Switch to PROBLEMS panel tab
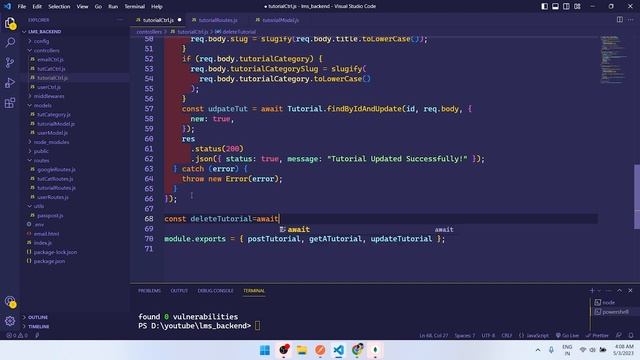Screen dimensions: 640x360 tap(149, 291)
